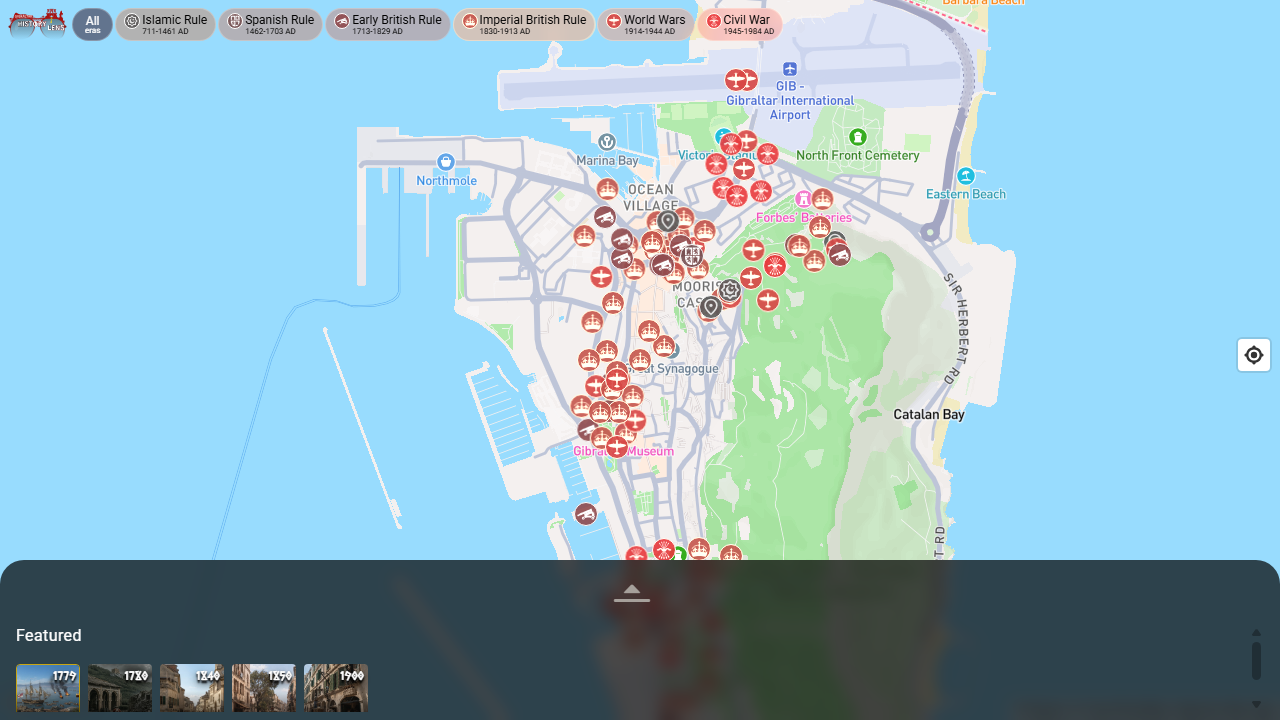This screenshot has height=720, width=1280.
Task: Open the 1780 featured thumbnail
Action: pyautogui.click(x=120, y=688)
